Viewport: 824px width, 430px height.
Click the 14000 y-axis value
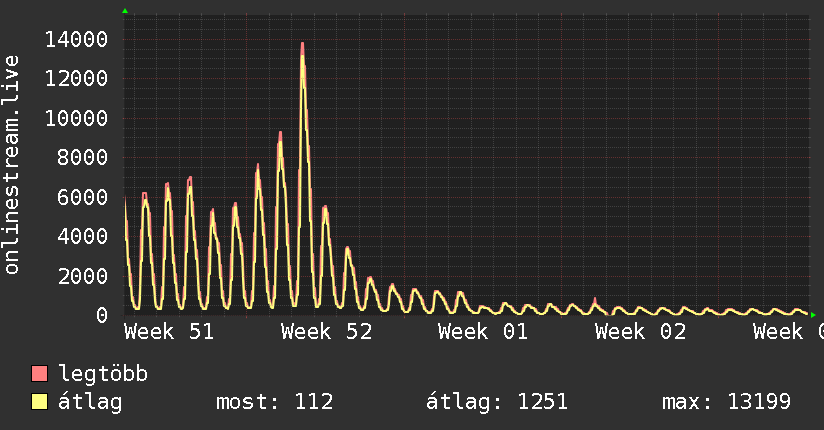(76, 39)
